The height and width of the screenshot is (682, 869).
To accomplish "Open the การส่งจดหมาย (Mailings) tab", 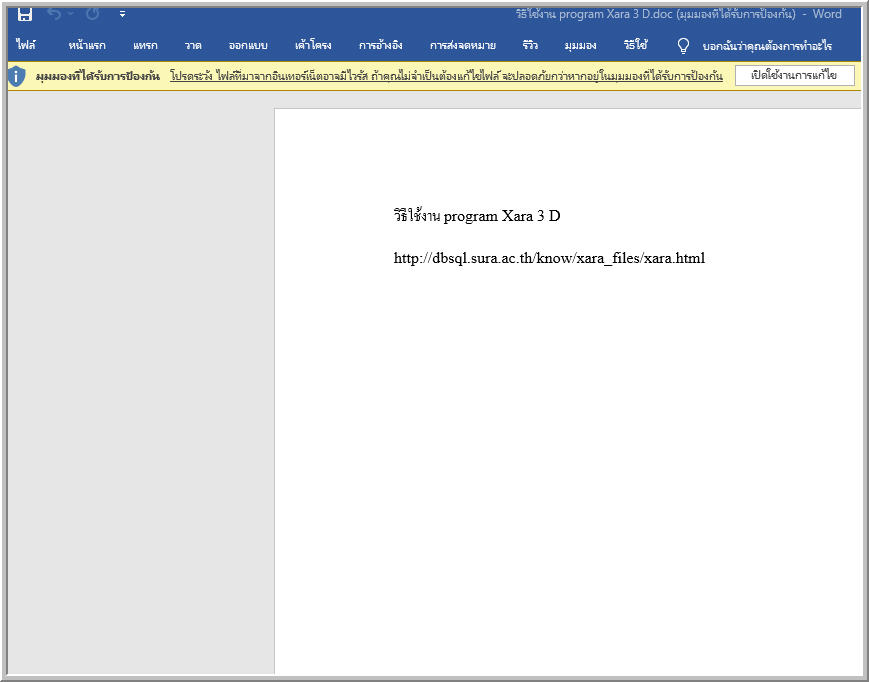I will [x=463, y=45].
